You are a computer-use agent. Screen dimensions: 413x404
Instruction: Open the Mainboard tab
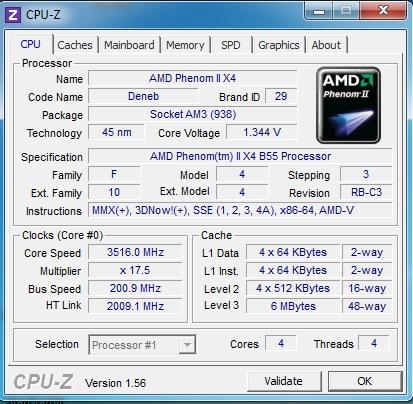129,45
